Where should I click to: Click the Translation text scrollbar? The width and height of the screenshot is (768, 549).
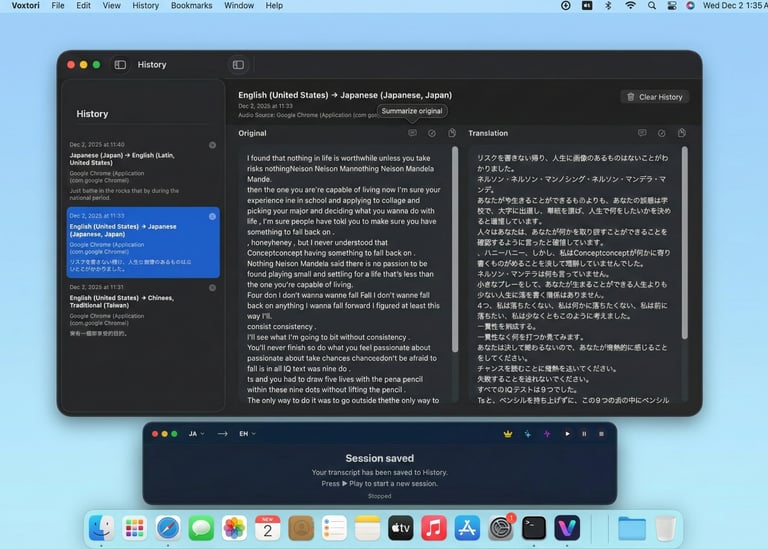[x=684, y=242]
